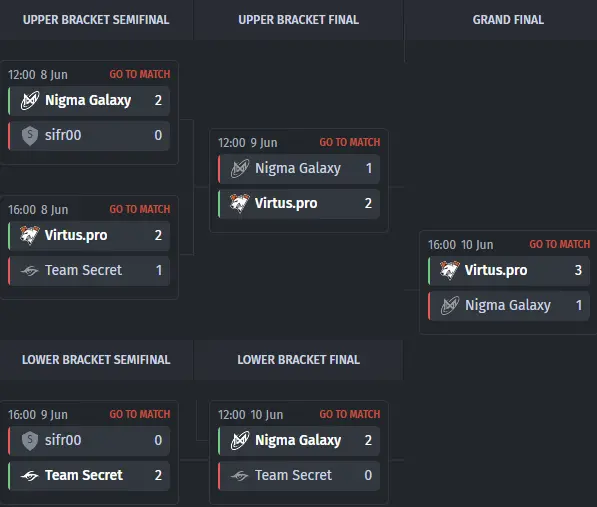The width and height of the screenshot is (597, 507).
Task: Click Virtus.pro logo in grand final match
Action: pyautogui.click(x=450, y=270)
